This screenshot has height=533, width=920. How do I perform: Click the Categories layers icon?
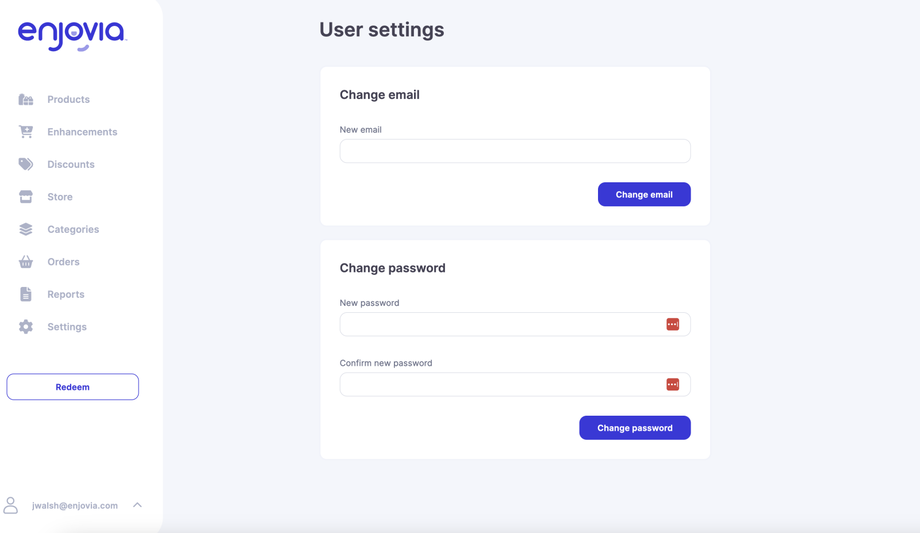coord(26,229)
